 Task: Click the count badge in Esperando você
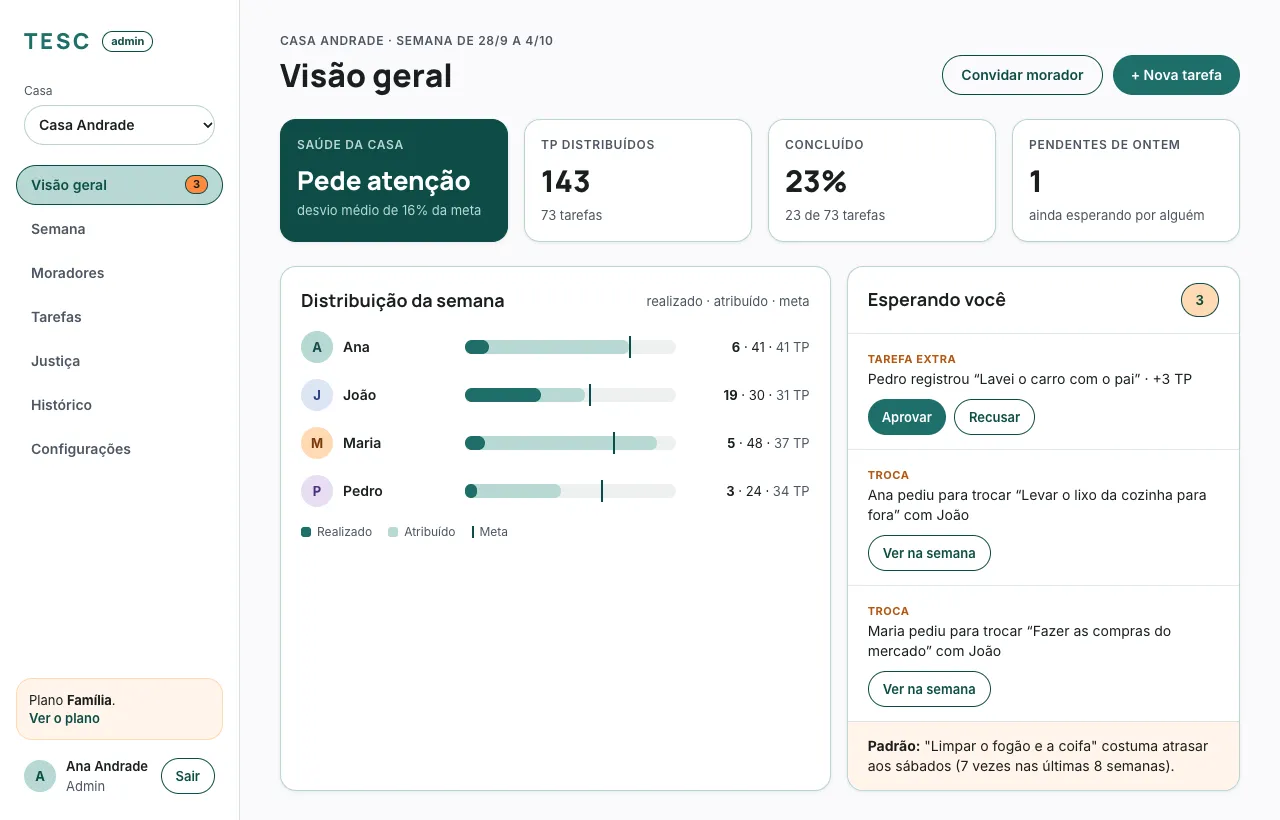(x=1200, y=300)
